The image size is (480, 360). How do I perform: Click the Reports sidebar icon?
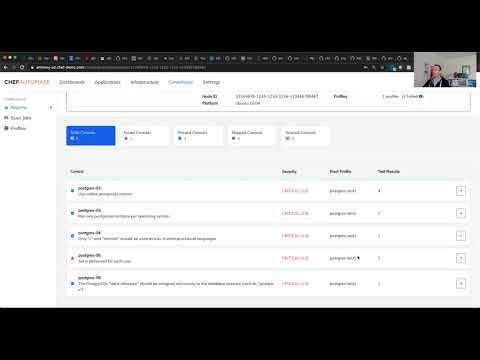6,108
